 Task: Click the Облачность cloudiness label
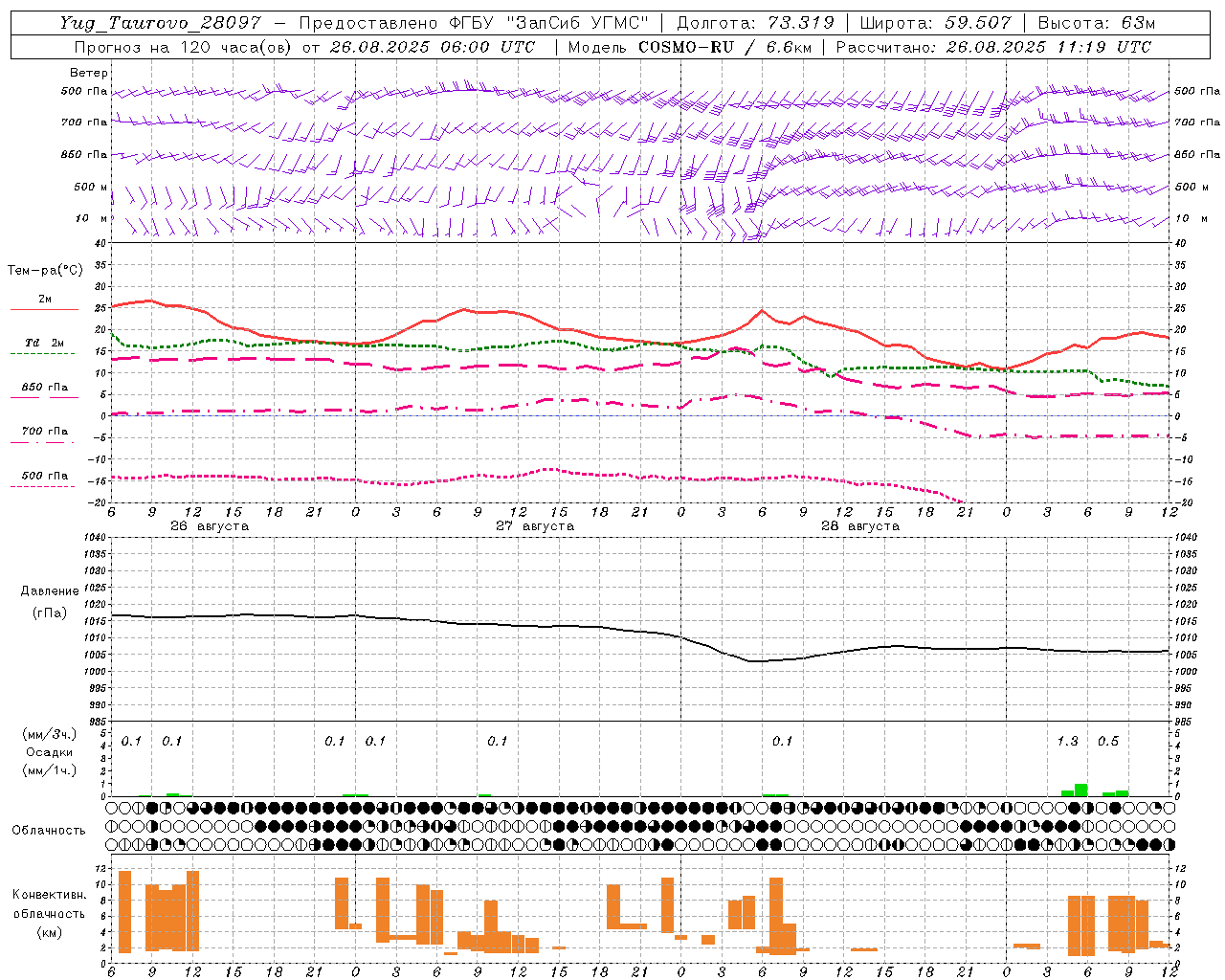tap(48, 830)
